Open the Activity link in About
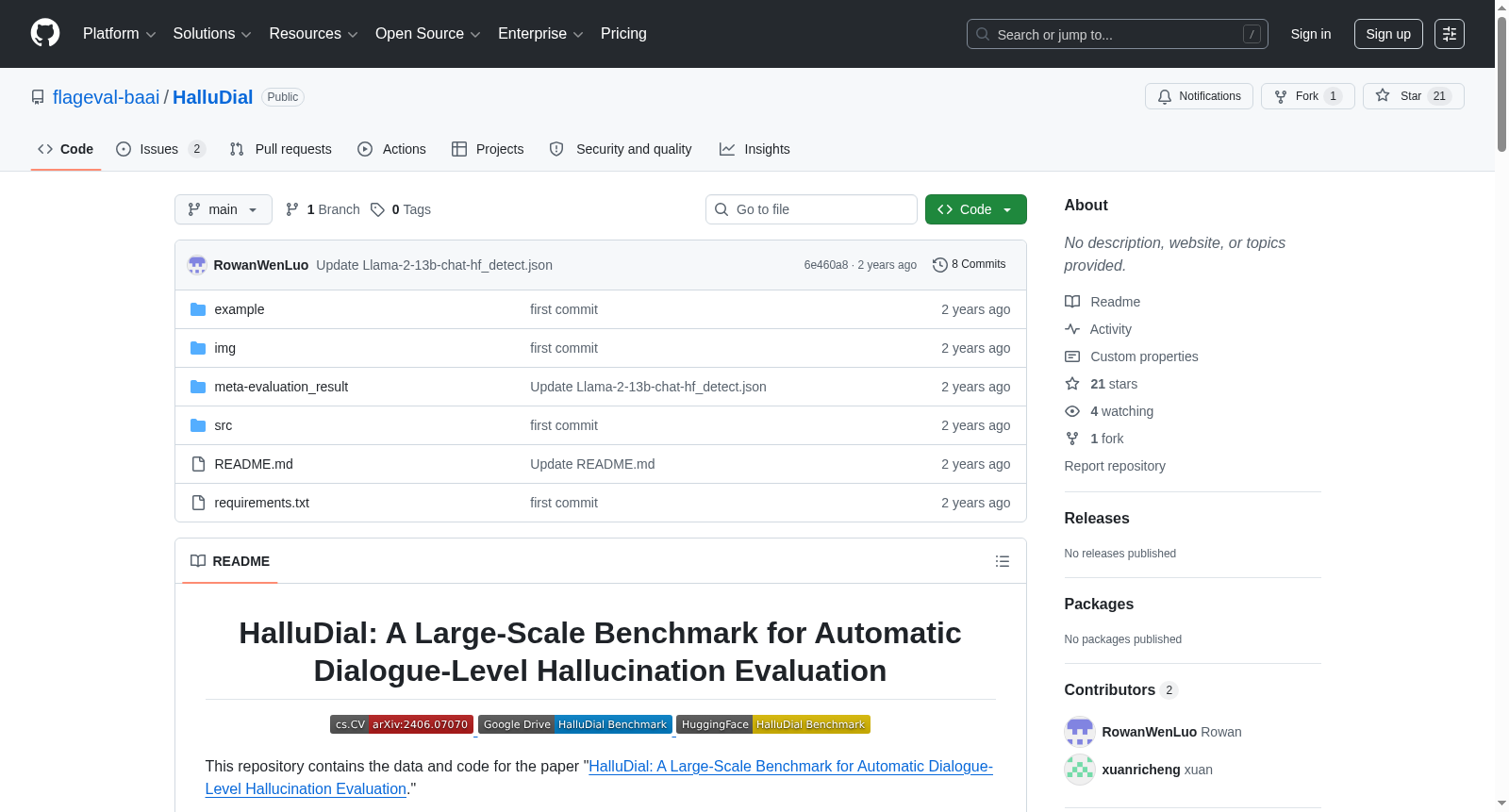Screen dimensions: 1509x812 [x=1099, y=329]
